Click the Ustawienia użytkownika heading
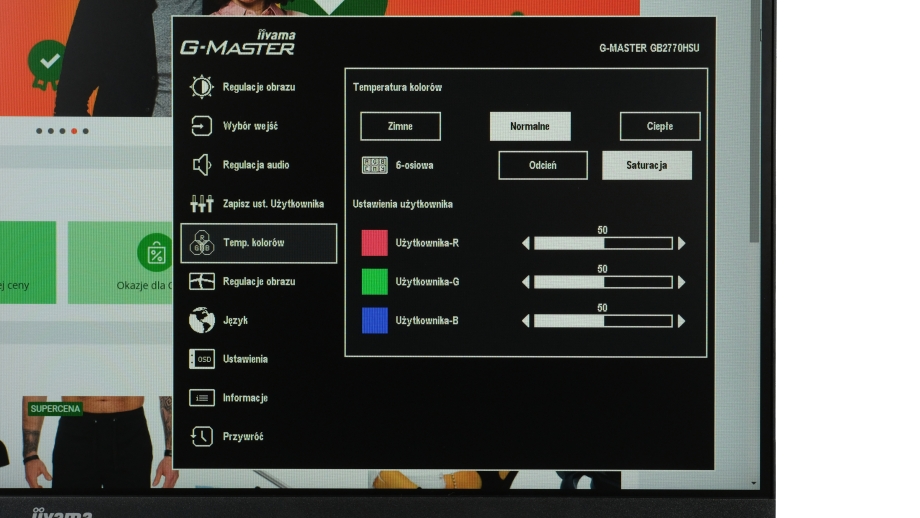Viewport: 920px width, 518px height. tap(402, 204)
